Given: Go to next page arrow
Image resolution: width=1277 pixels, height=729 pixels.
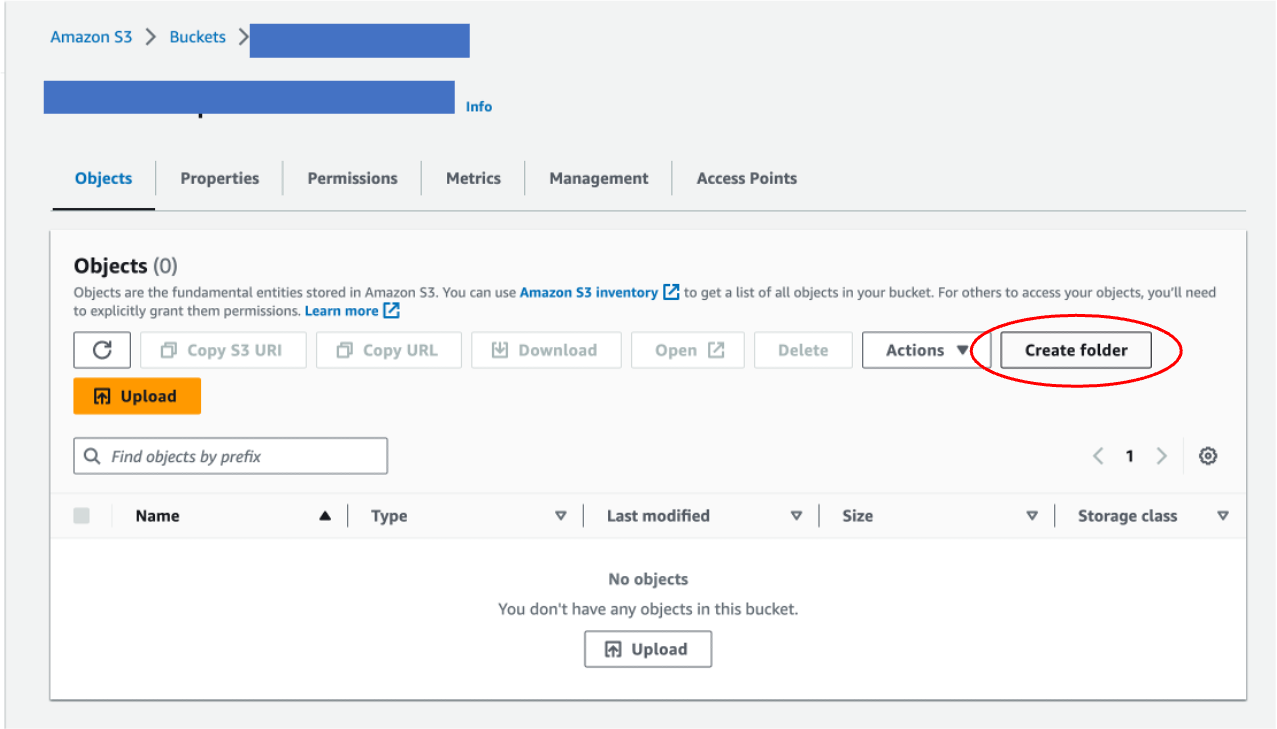Looking at the screenshot, I should pos(1161,456).
